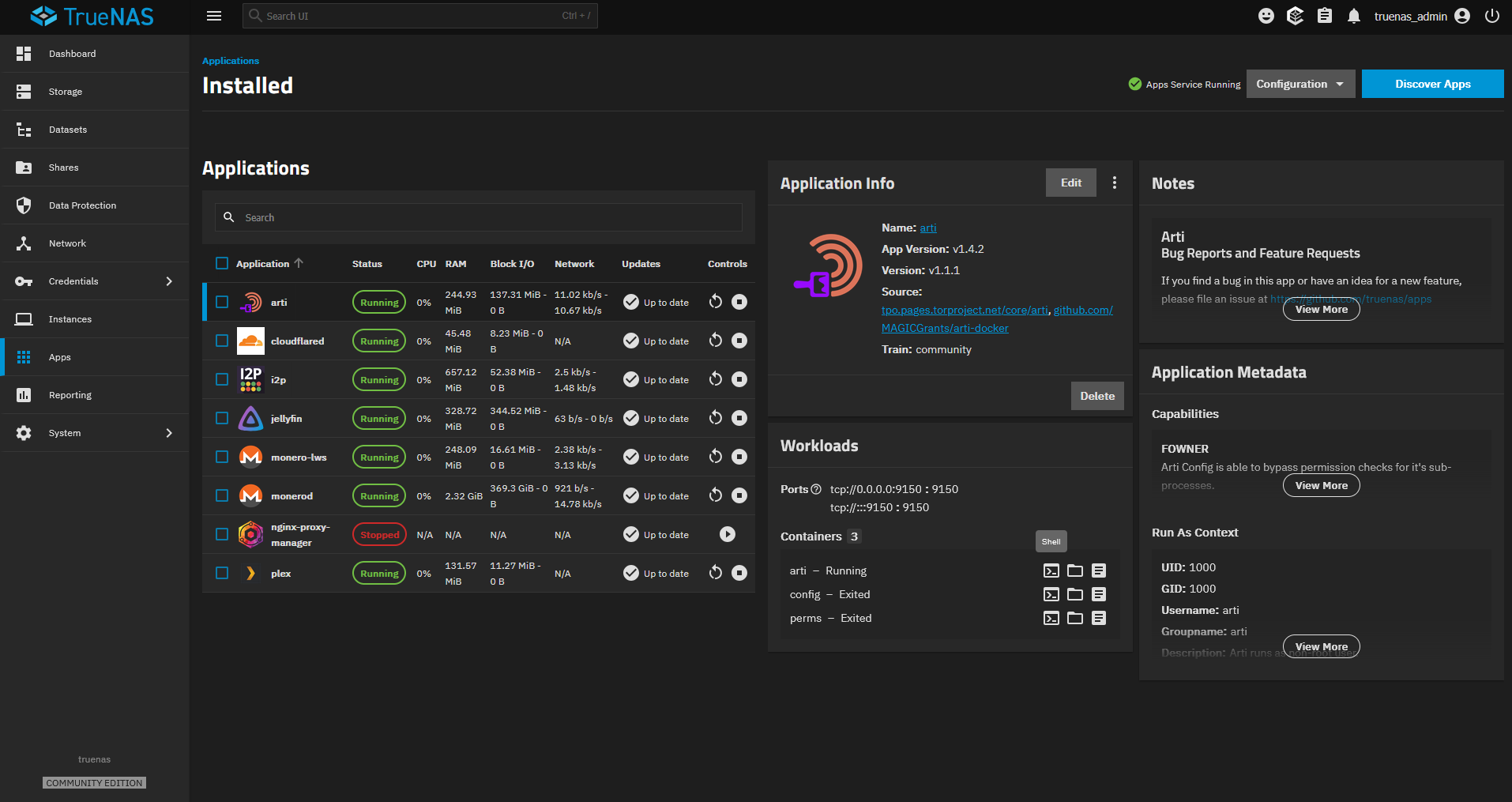Check the monerod application checkbox

click(221, 495)
